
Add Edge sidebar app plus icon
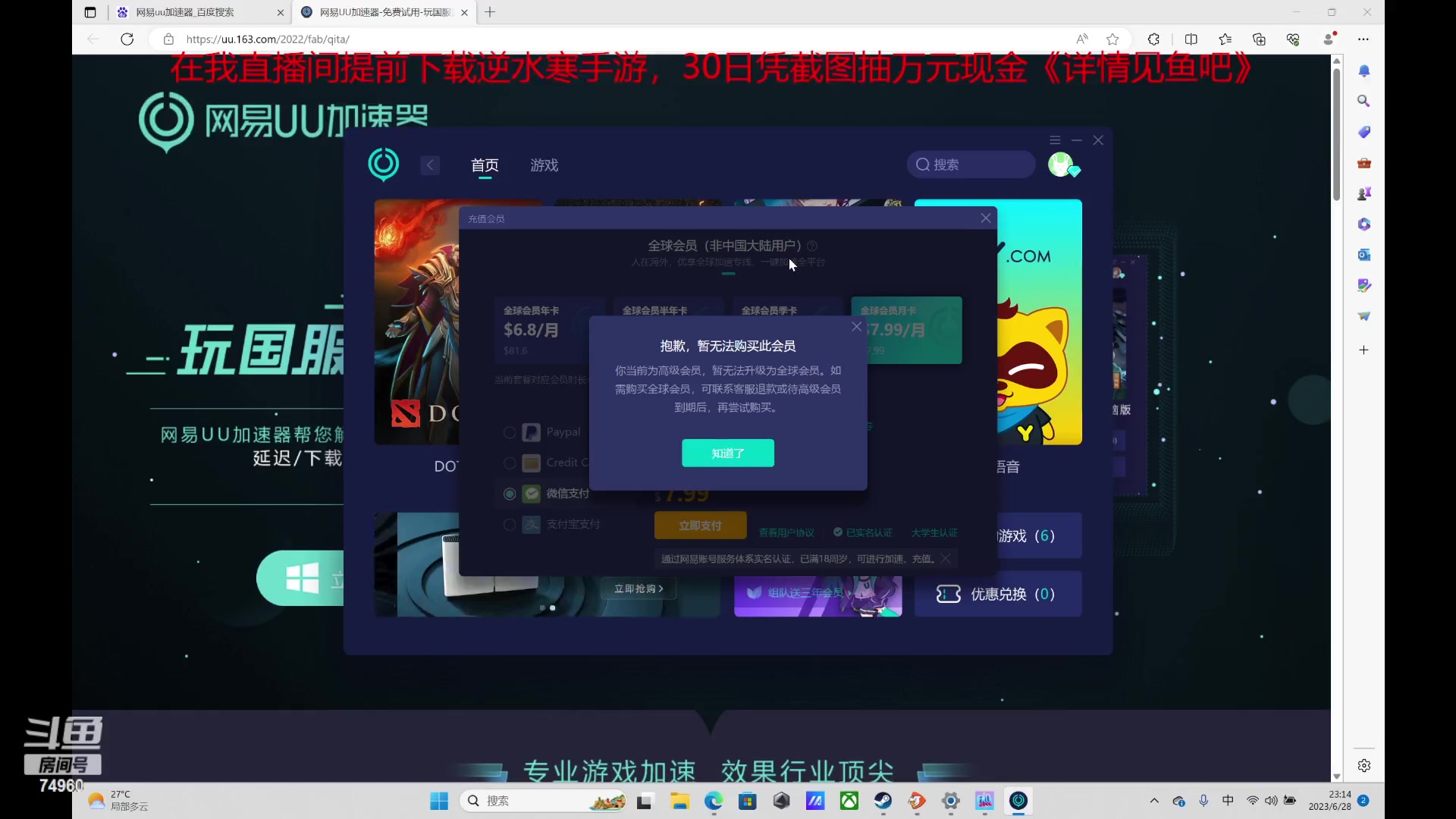tap(1364, 350)
